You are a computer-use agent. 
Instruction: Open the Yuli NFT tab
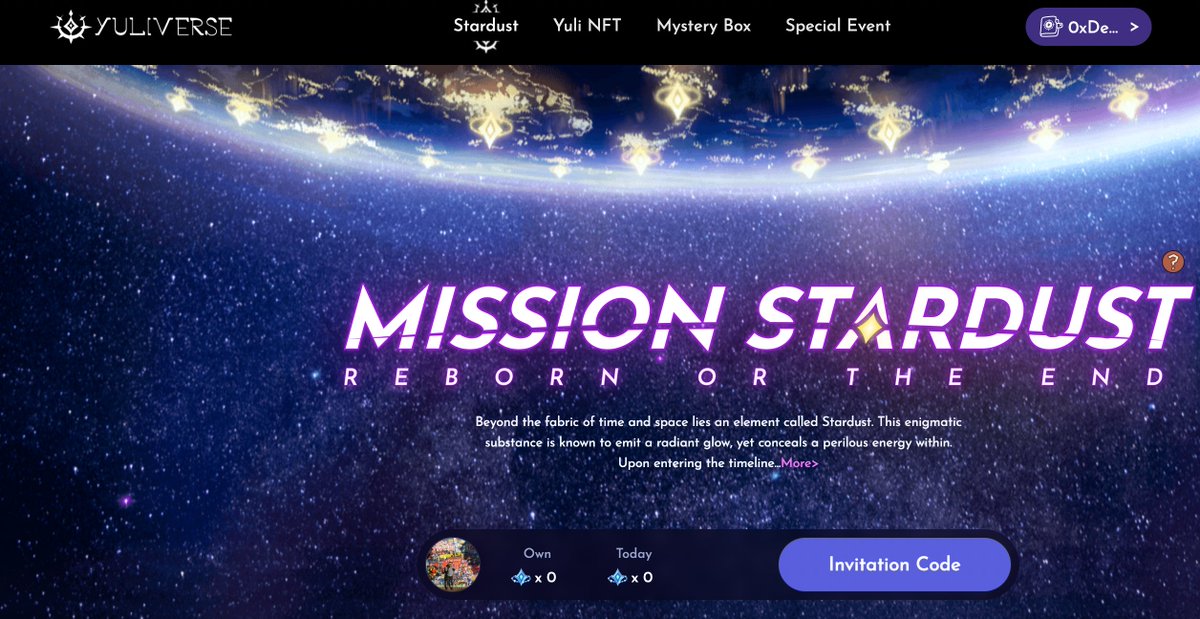[x=587, y=25]
